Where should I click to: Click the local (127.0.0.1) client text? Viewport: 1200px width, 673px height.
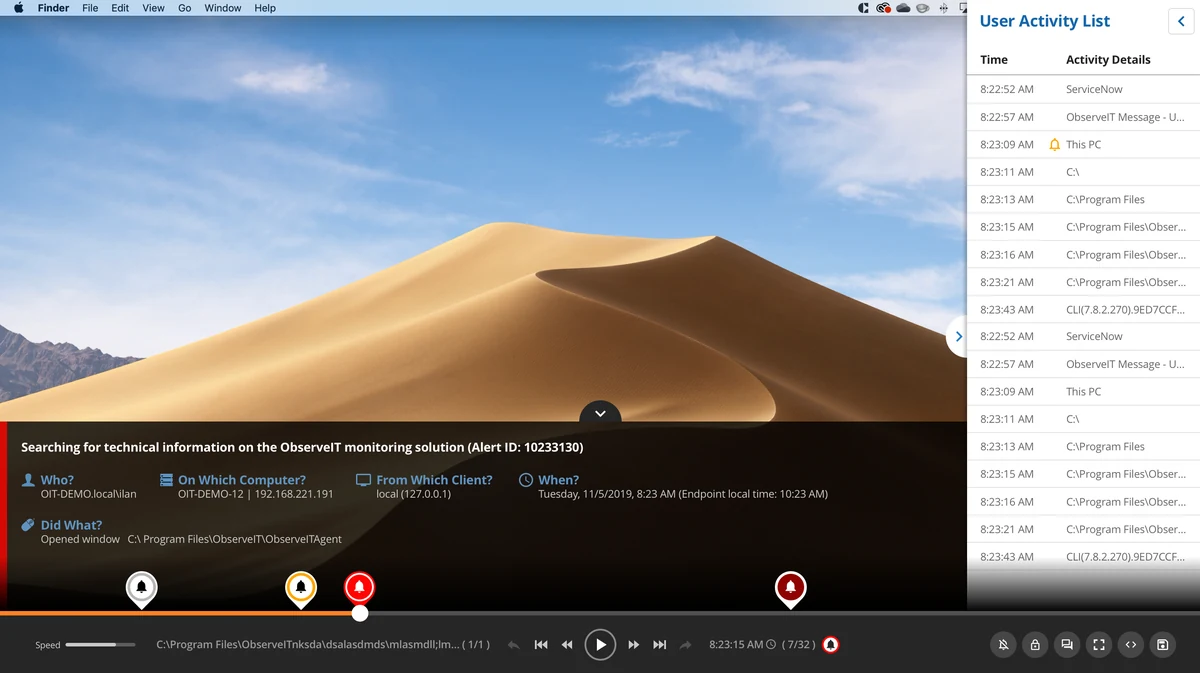[x=413, y=494]
